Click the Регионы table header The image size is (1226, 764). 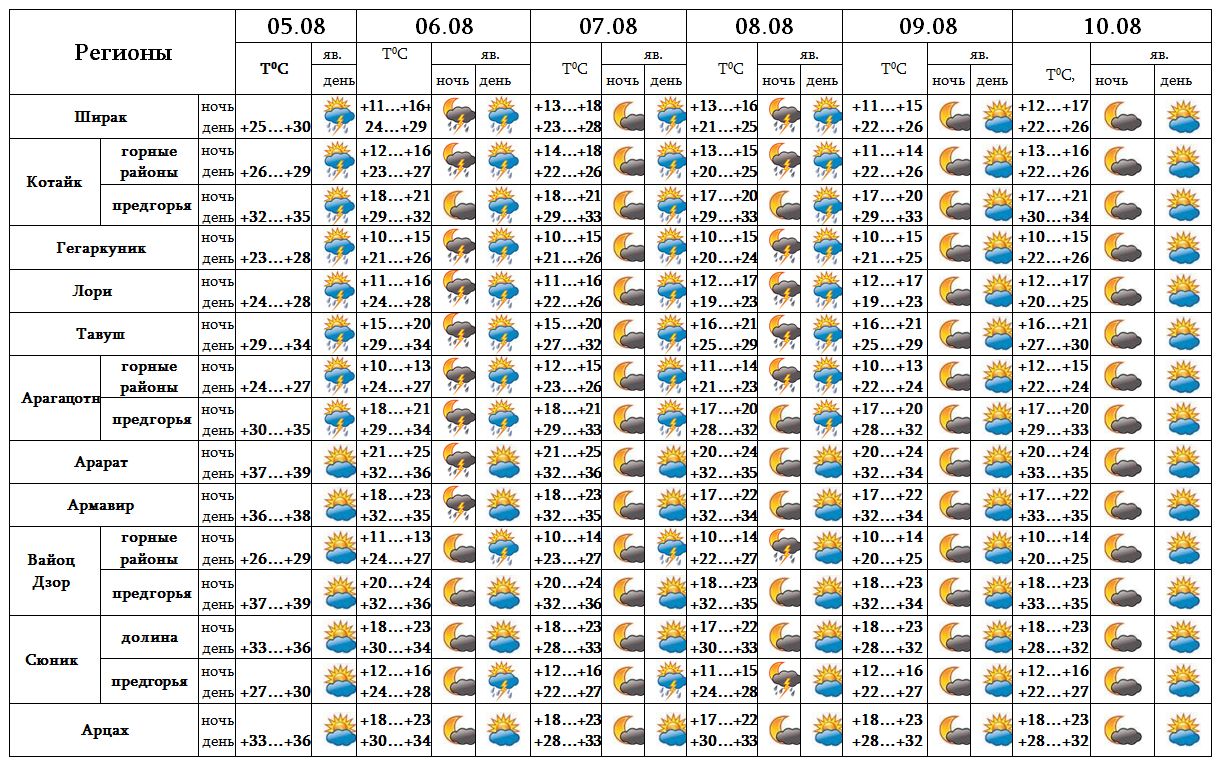click(x=123, y=53)
